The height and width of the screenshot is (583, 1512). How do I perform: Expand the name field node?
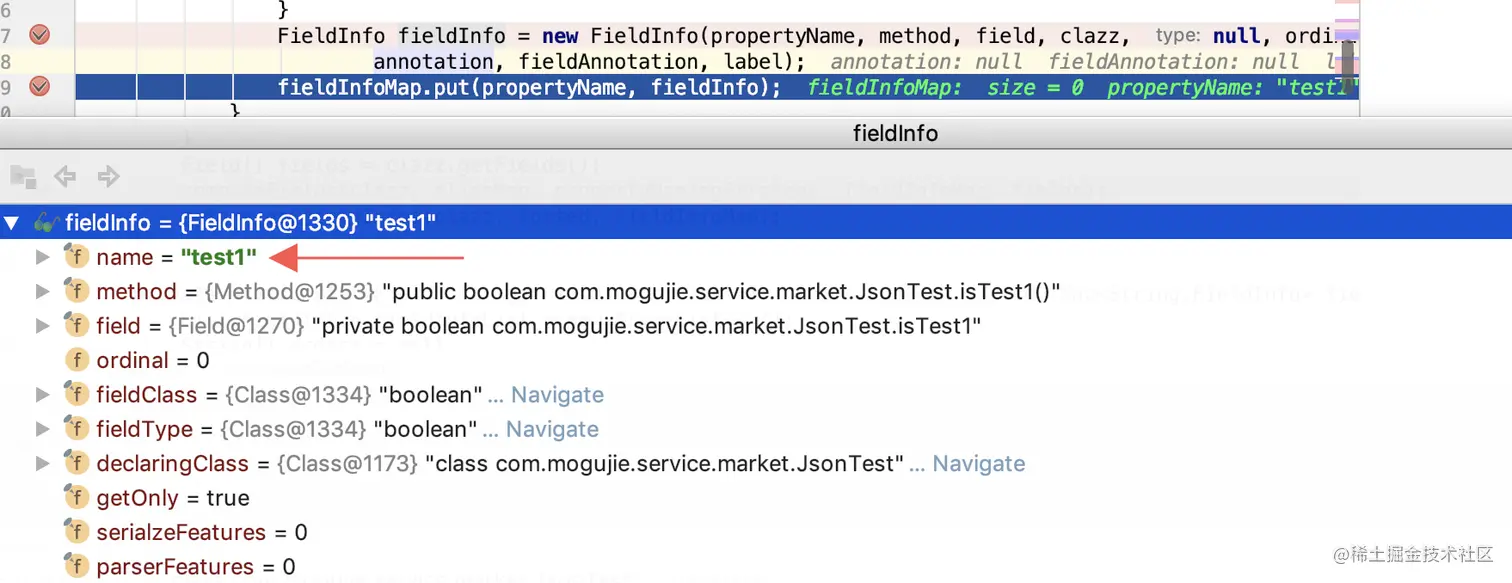pyautogui.click(x=42, y=257)
